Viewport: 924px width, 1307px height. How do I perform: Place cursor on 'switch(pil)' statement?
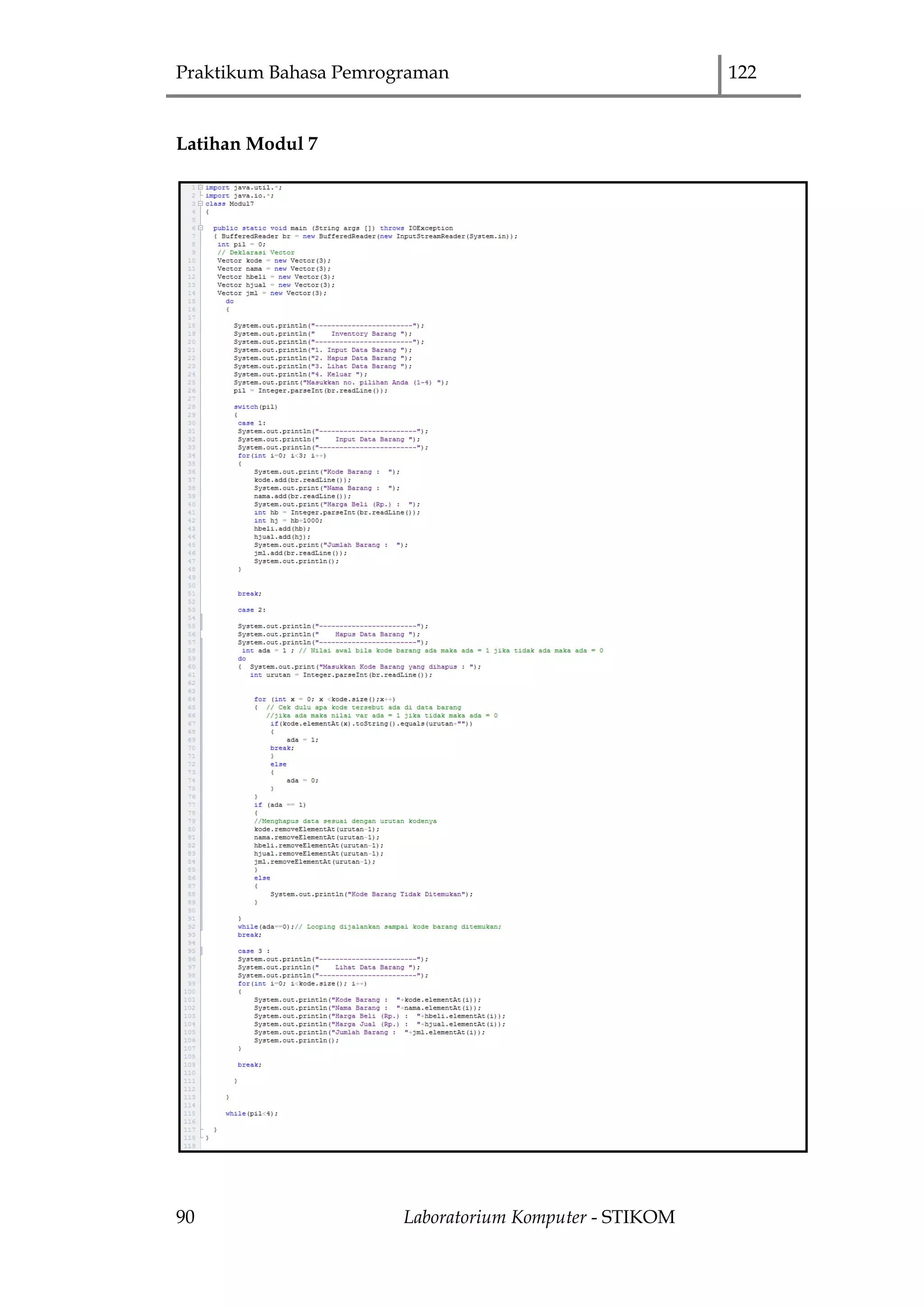coord(255,407)
